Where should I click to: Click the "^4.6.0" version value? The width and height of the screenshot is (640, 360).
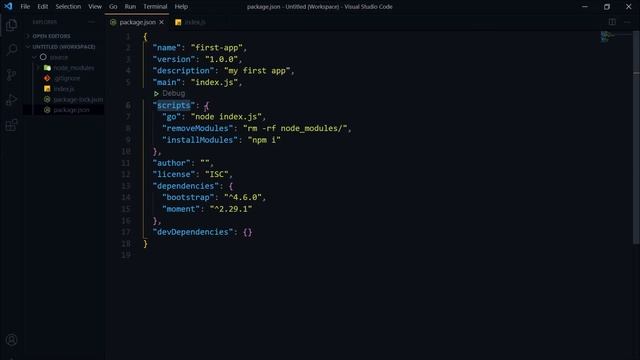[x=243, y=197]
